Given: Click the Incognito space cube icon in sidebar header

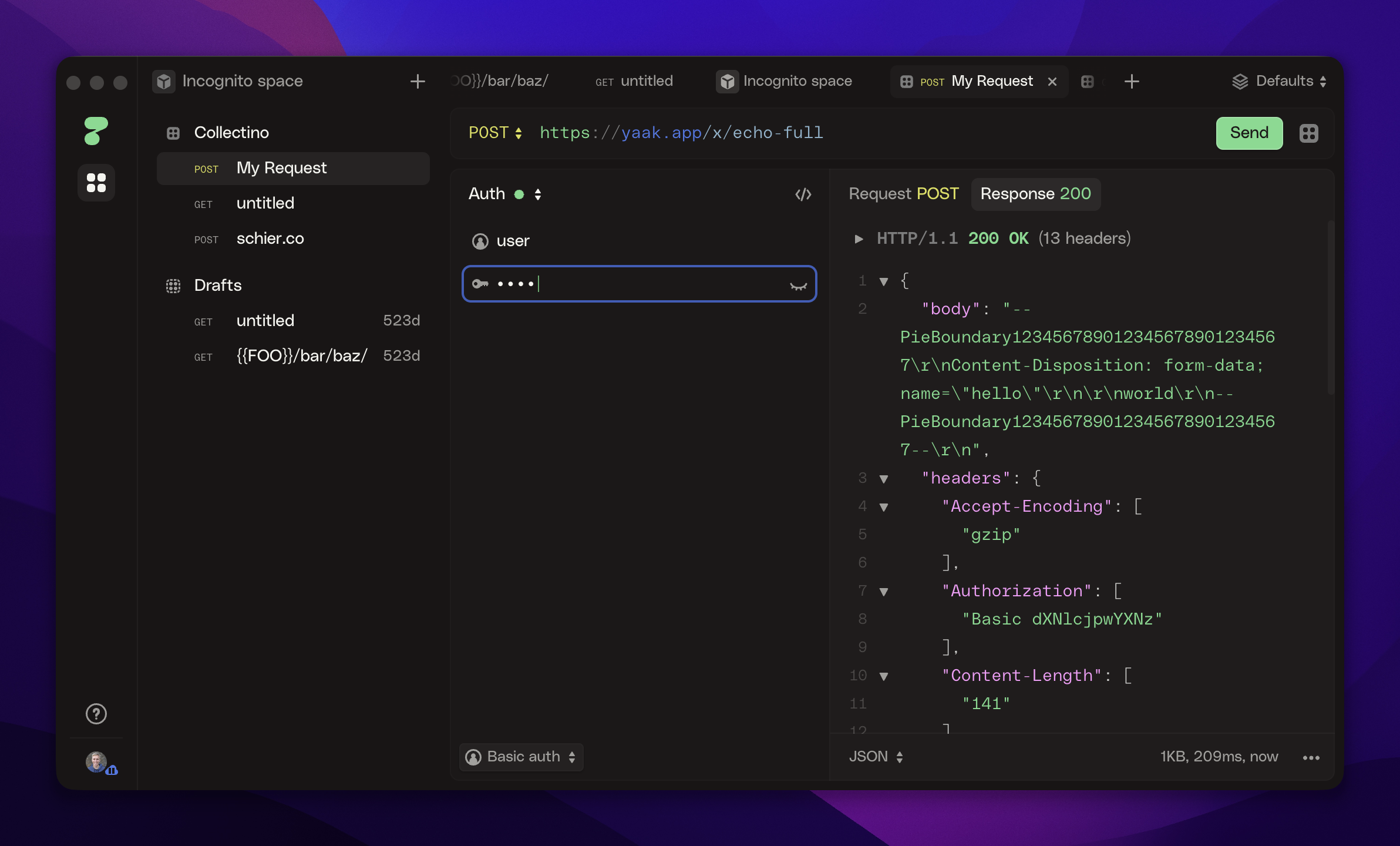Looking at the screenshot, I should point(163,81).
